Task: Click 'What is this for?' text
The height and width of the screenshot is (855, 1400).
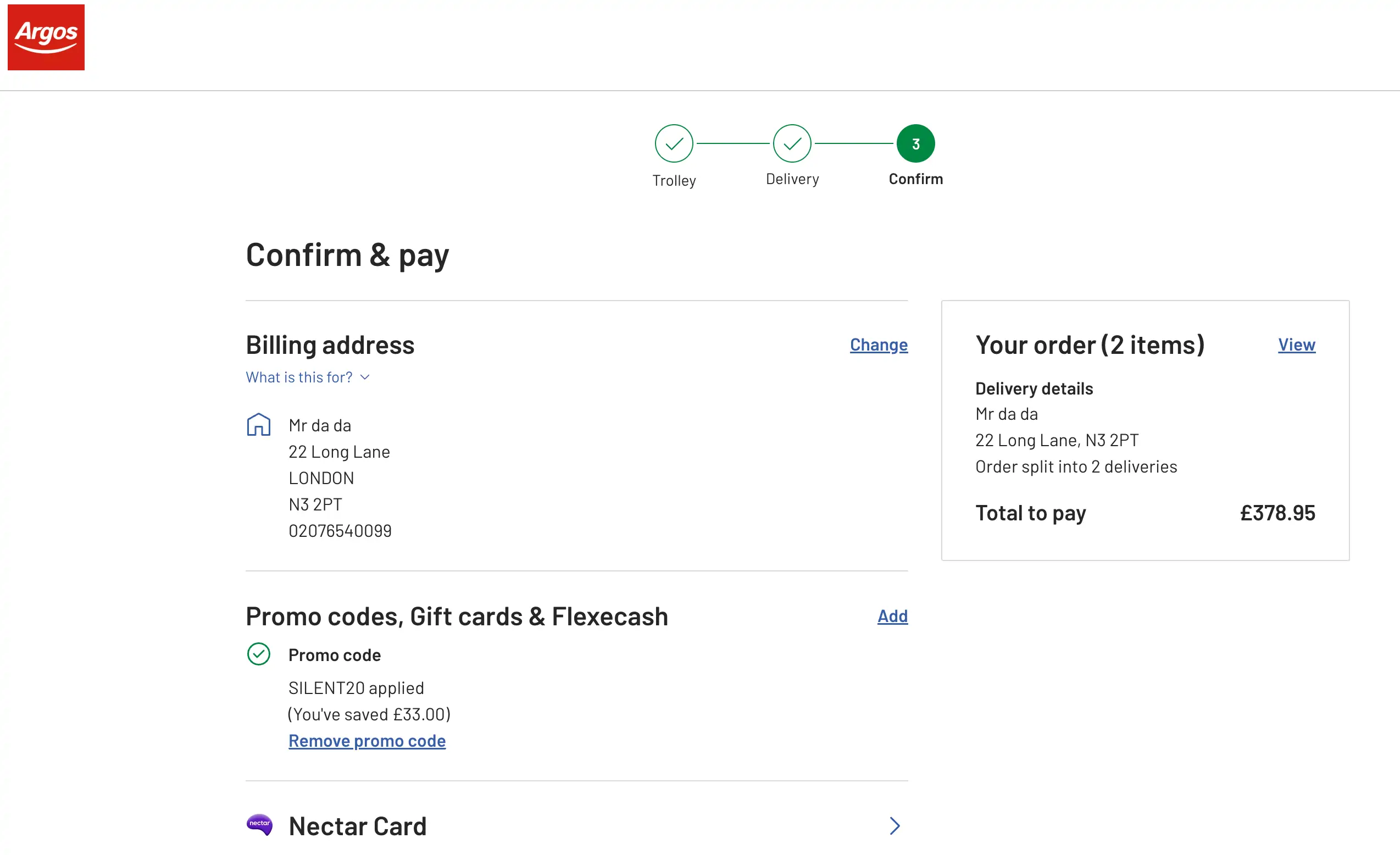Action: click(299, 377)
